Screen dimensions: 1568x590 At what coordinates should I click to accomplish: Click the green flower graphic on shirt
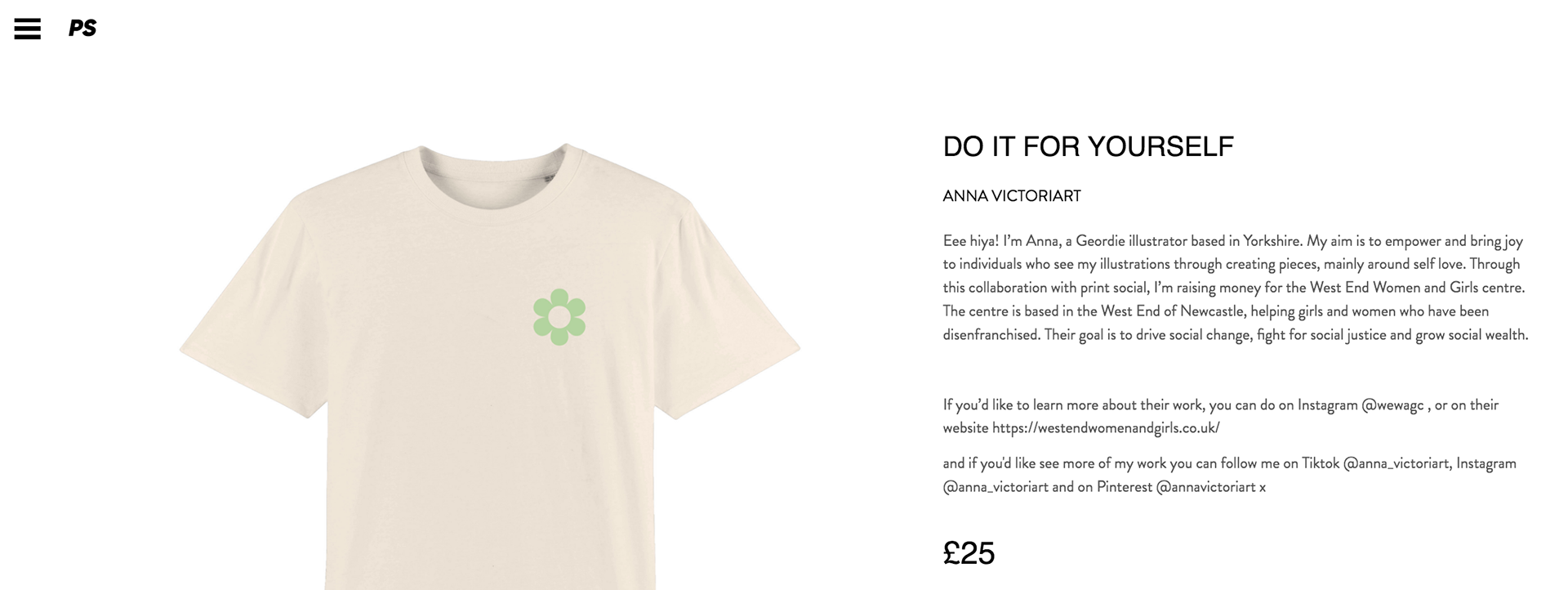[559, 317]
